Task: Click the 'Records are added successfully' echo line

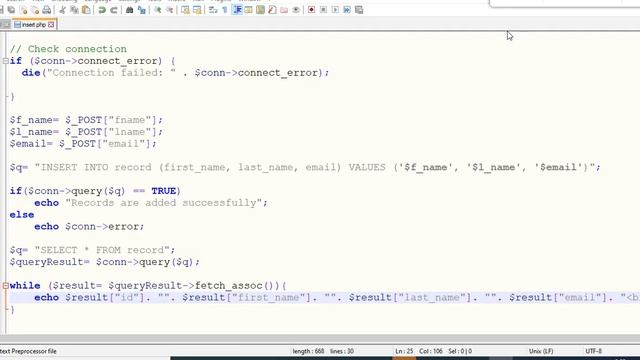Action: tap(151, 203)
